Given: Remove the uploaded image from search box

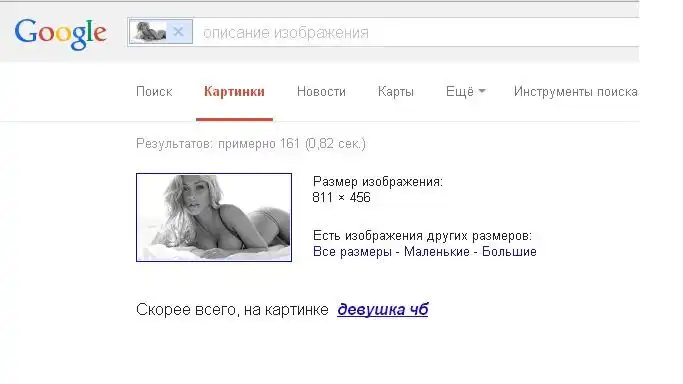Looking at the screenshot, I should (x=178, y=32).
